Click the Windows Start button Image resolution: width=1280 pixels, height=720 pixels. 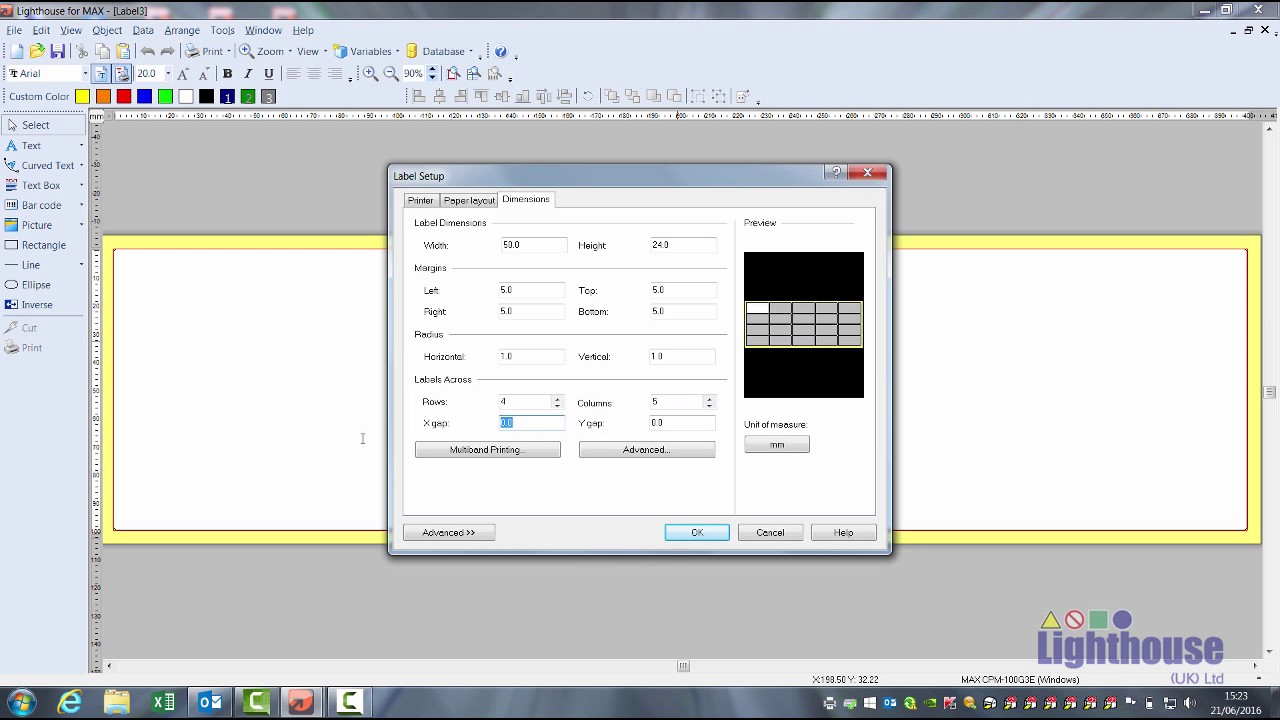(x=22, y=702)
